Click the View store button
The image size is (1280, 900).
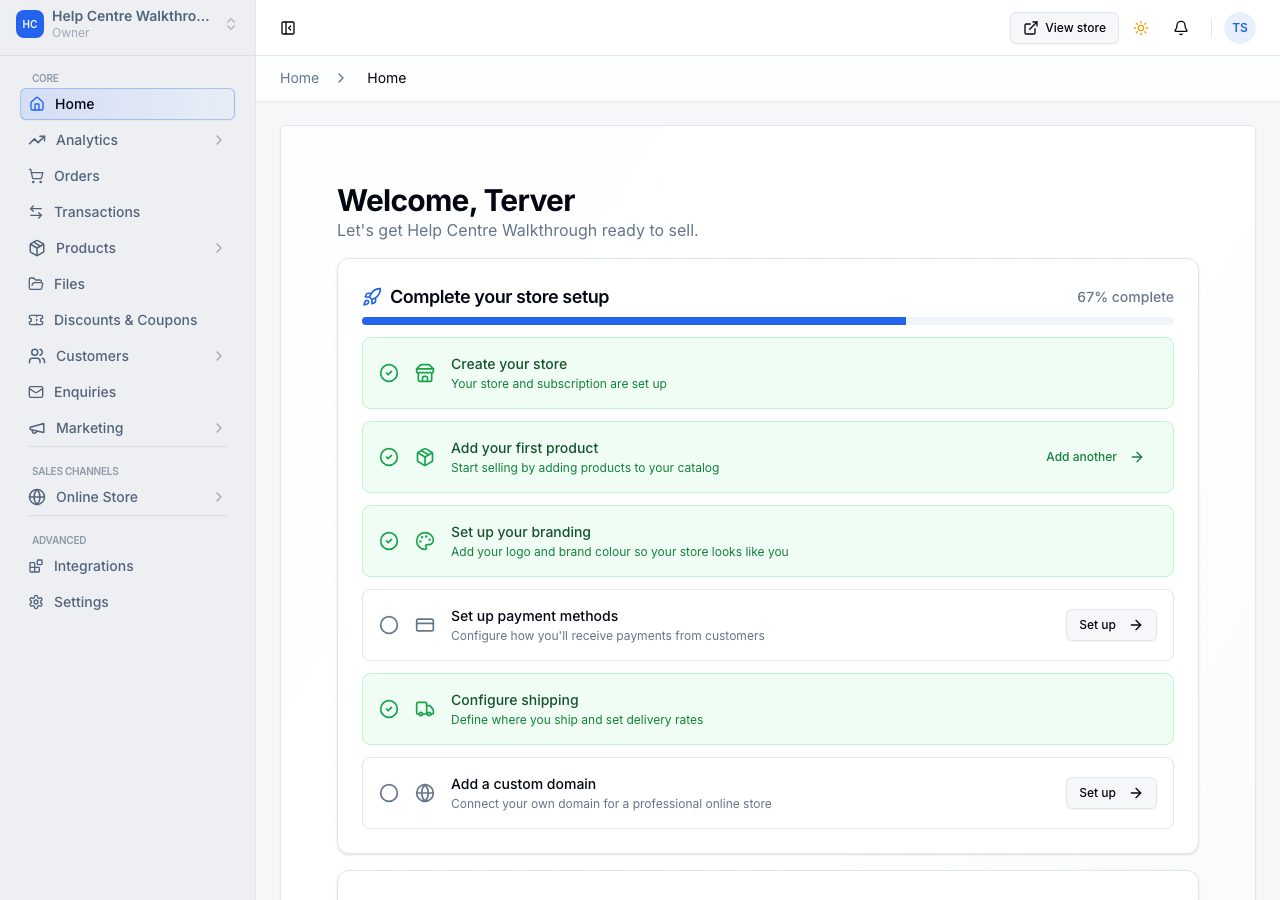click(x=1064, y=28)
